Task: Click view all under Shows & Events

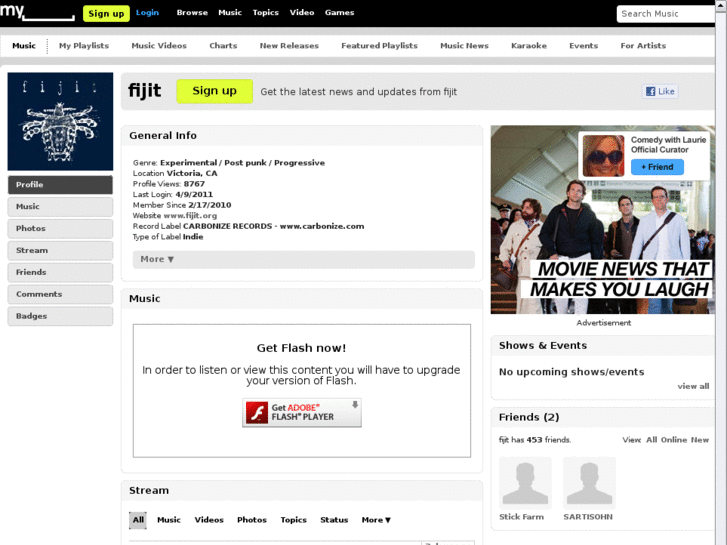Action: pyautogui.click(x=693, y=386)
